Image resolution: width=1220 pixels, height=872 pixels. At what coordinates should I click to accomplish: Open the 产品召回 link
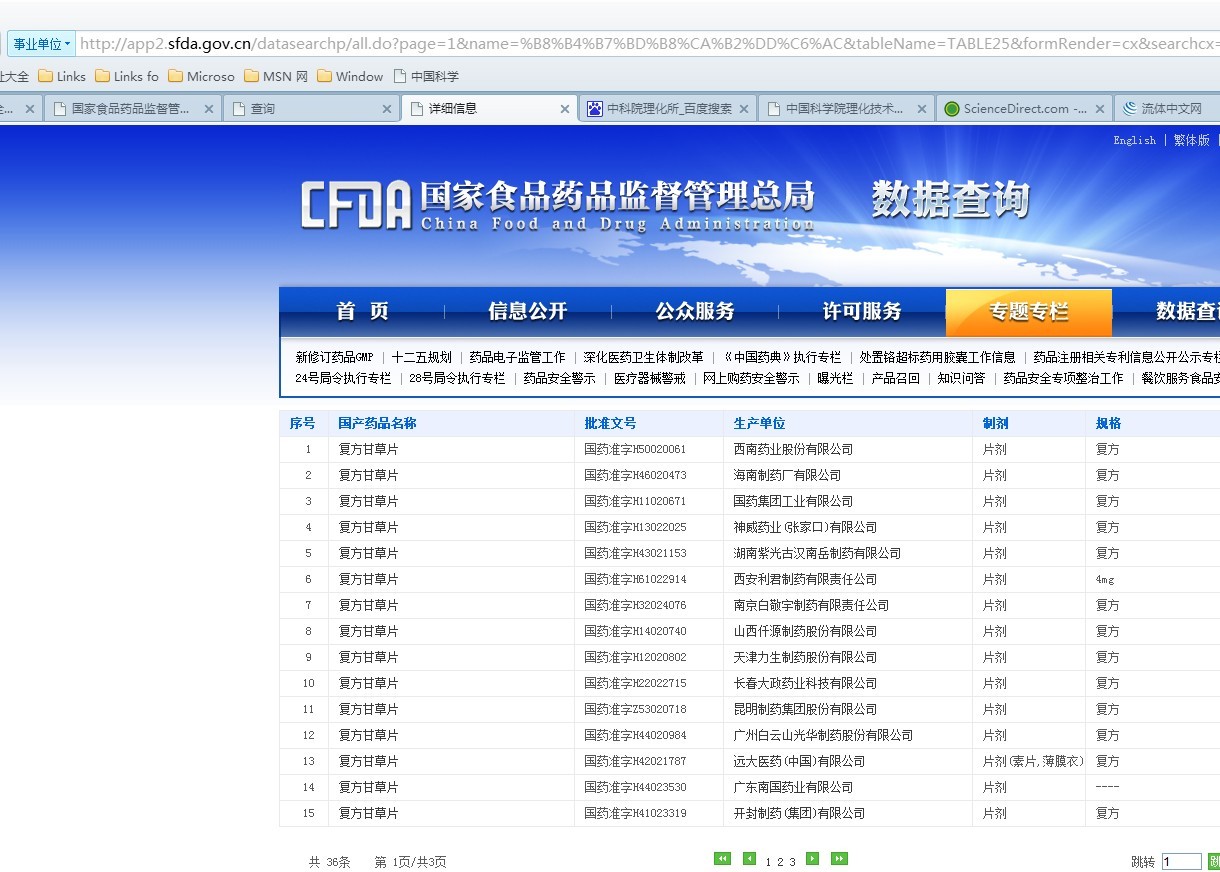pos(895,379)
